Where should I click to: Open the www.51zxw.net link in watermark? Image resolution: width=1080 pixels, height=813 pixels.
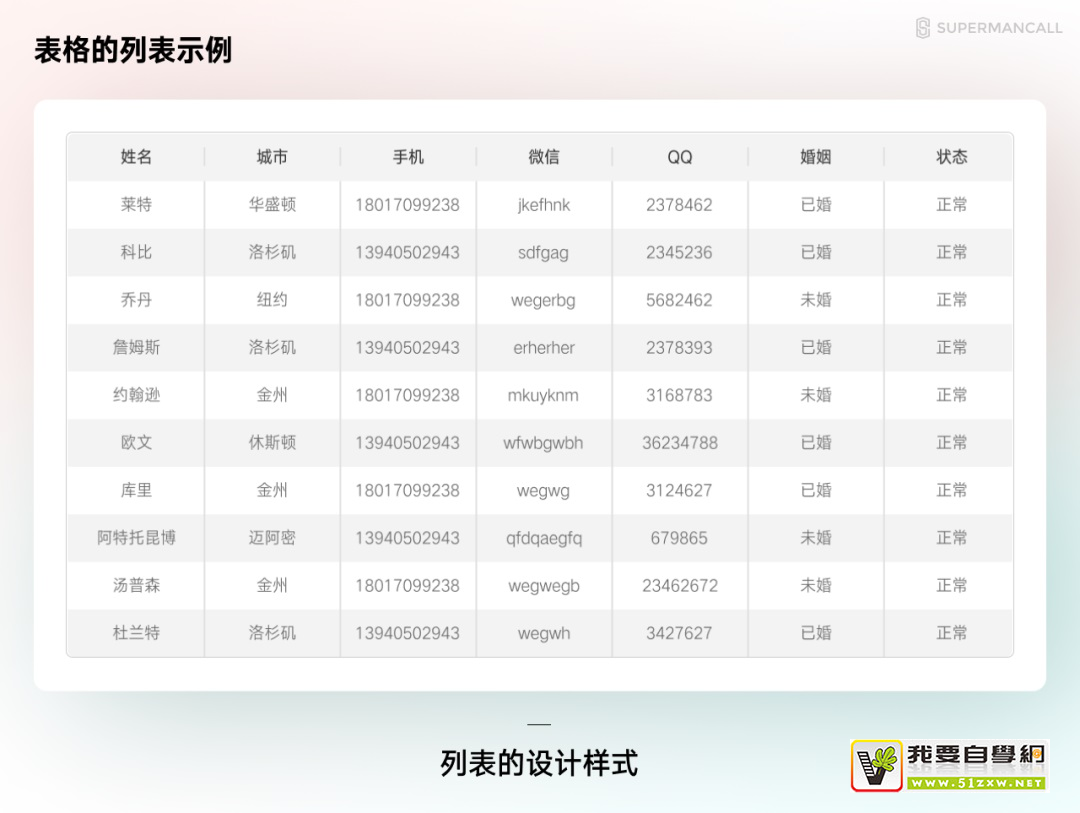976,783
